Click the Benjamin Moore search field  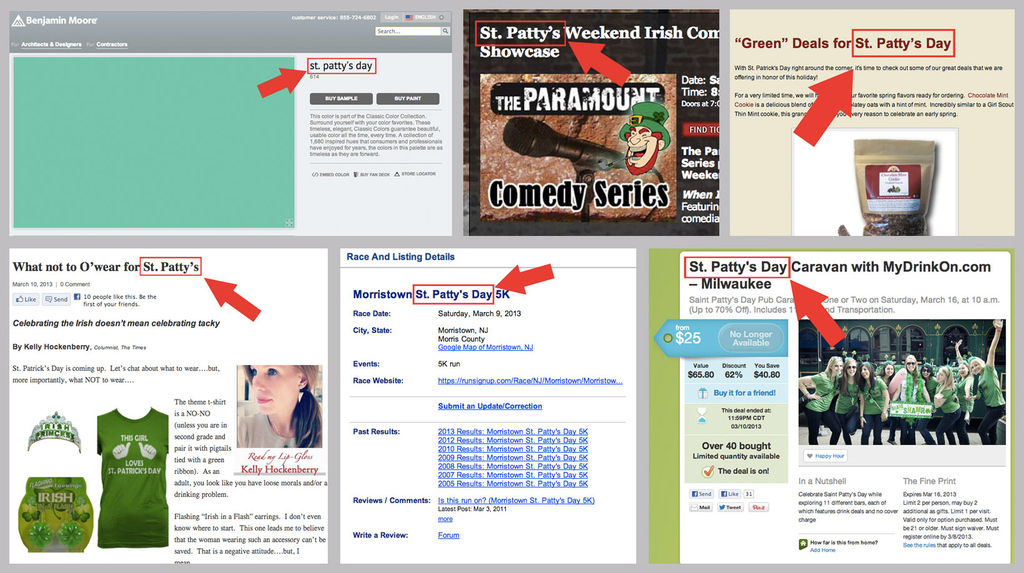408,31
